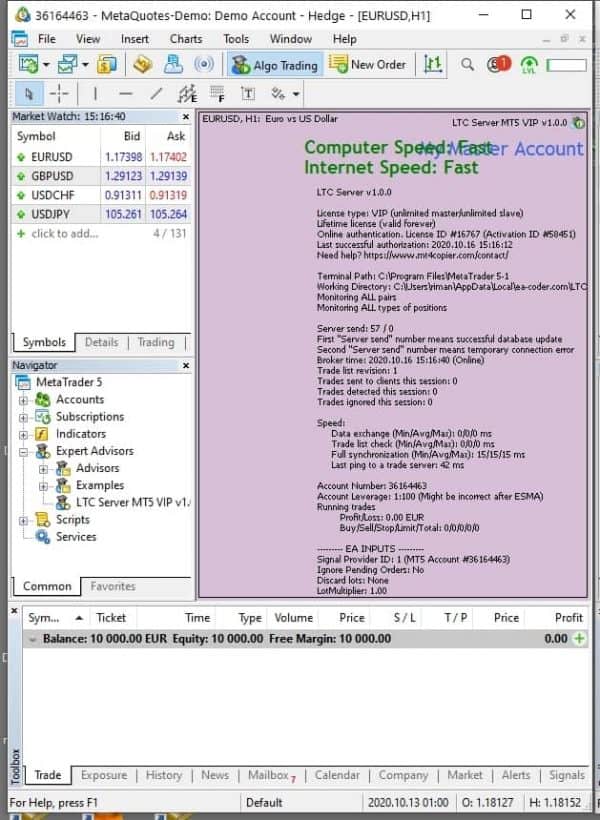Switch to the Details tab
Screen dimensions: 600x820
101,343
